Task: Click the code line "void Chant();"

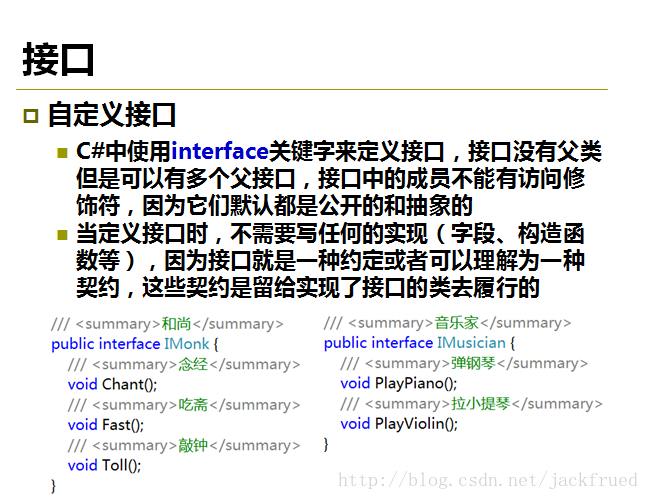Action: 113,385
